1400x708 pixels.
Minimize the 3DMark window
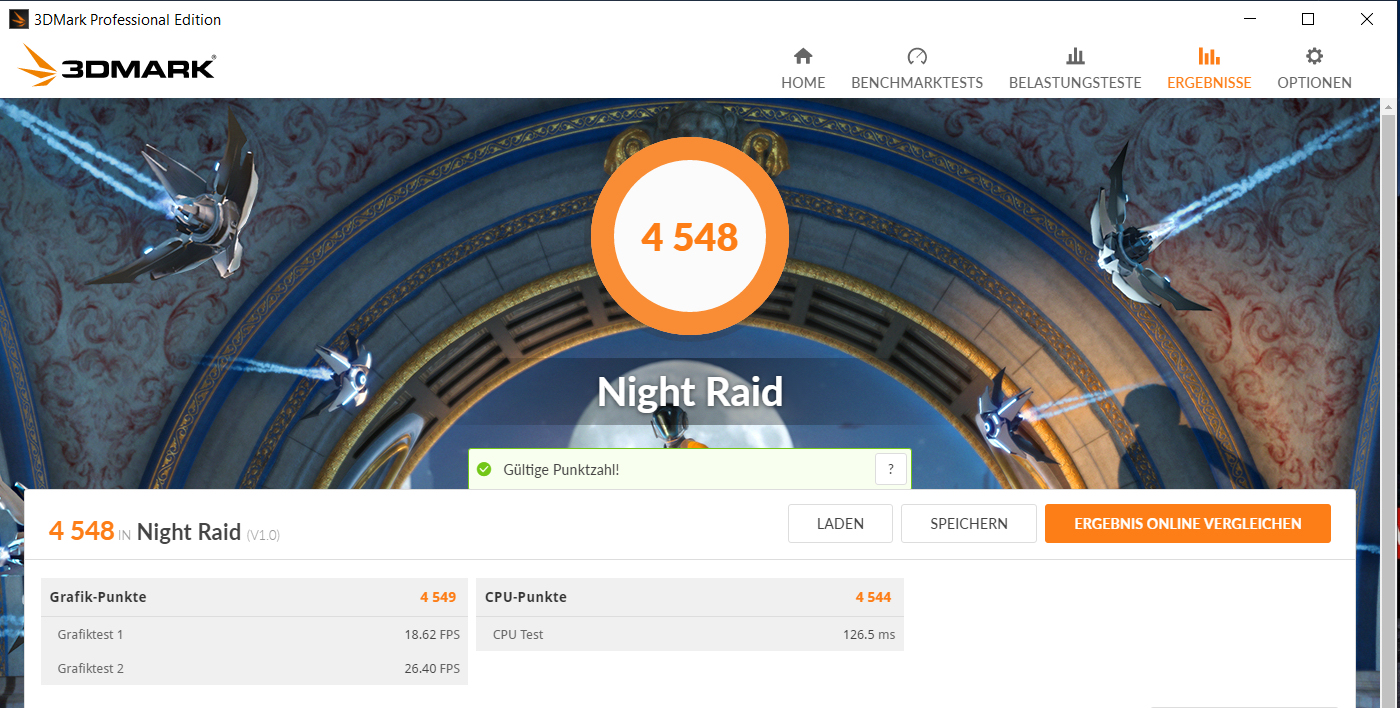(1248, 19)
